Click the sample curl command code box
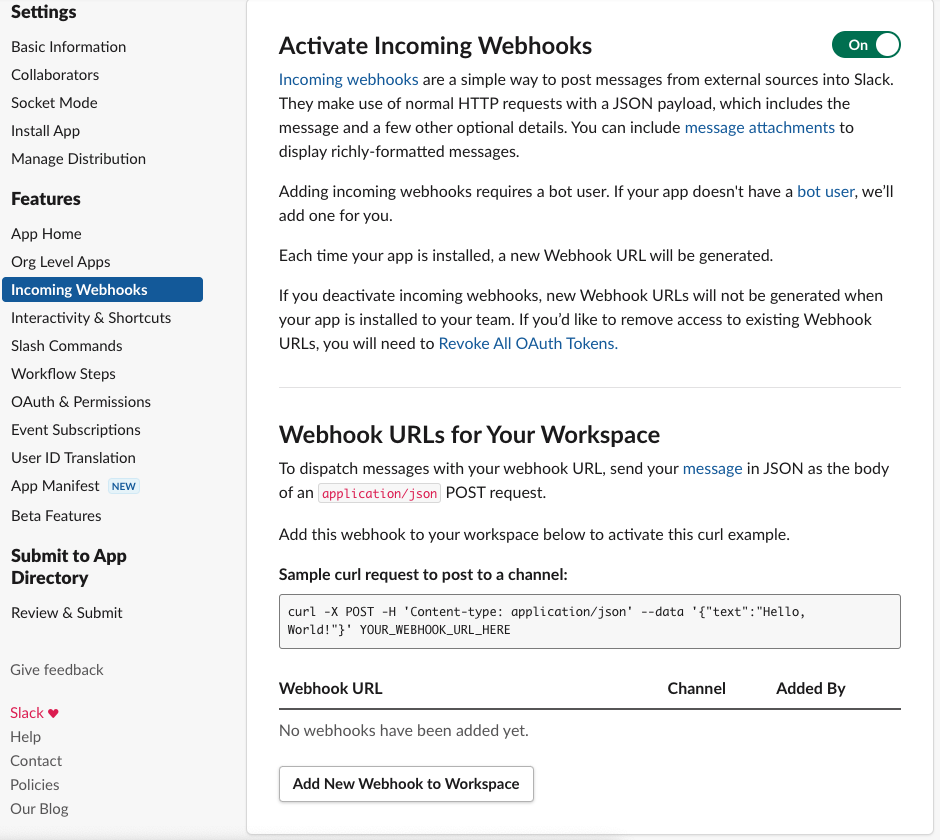 coord(589,621)
